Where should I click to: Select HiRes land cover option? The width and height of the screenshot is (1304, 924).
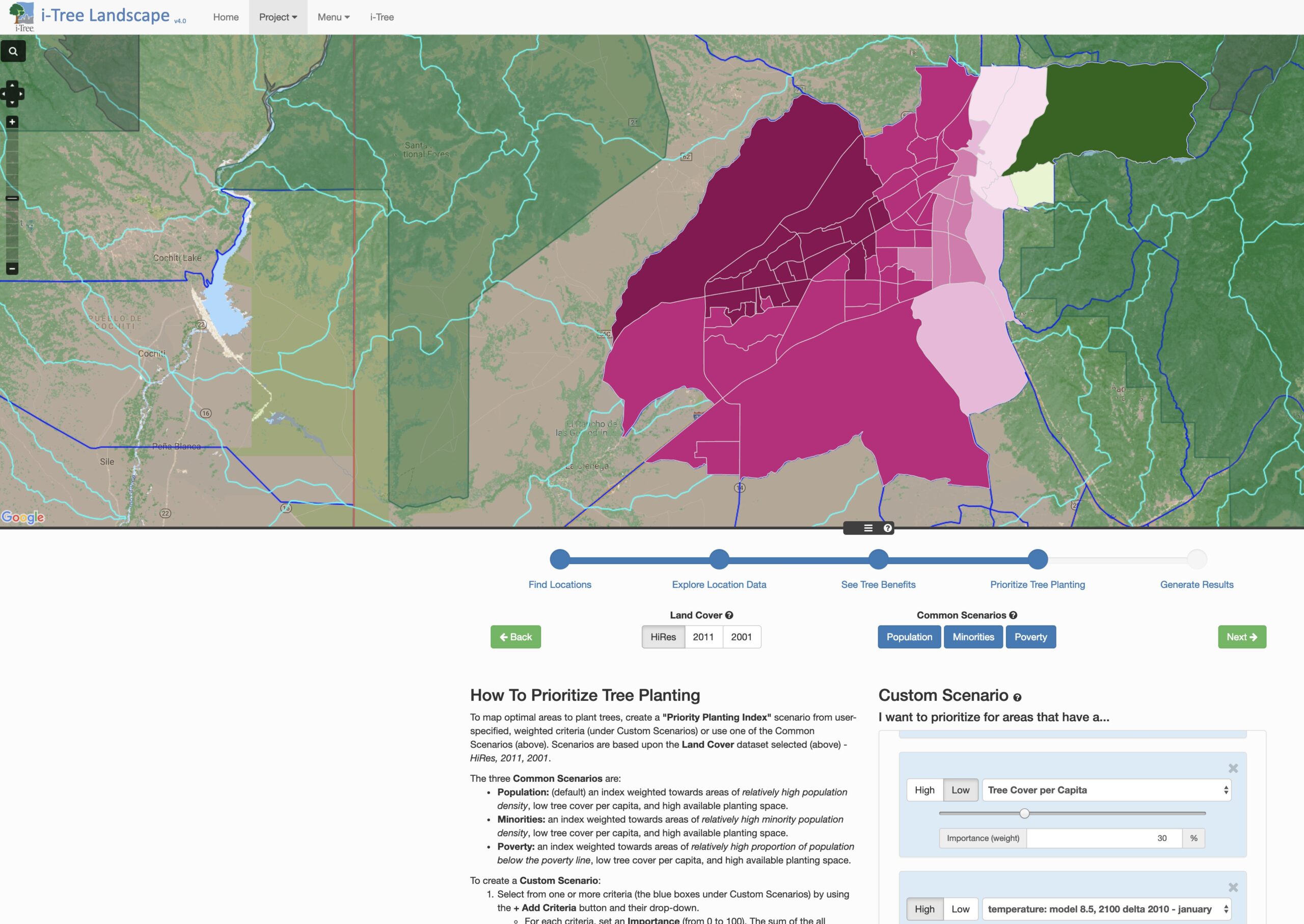tap(663, 637)
